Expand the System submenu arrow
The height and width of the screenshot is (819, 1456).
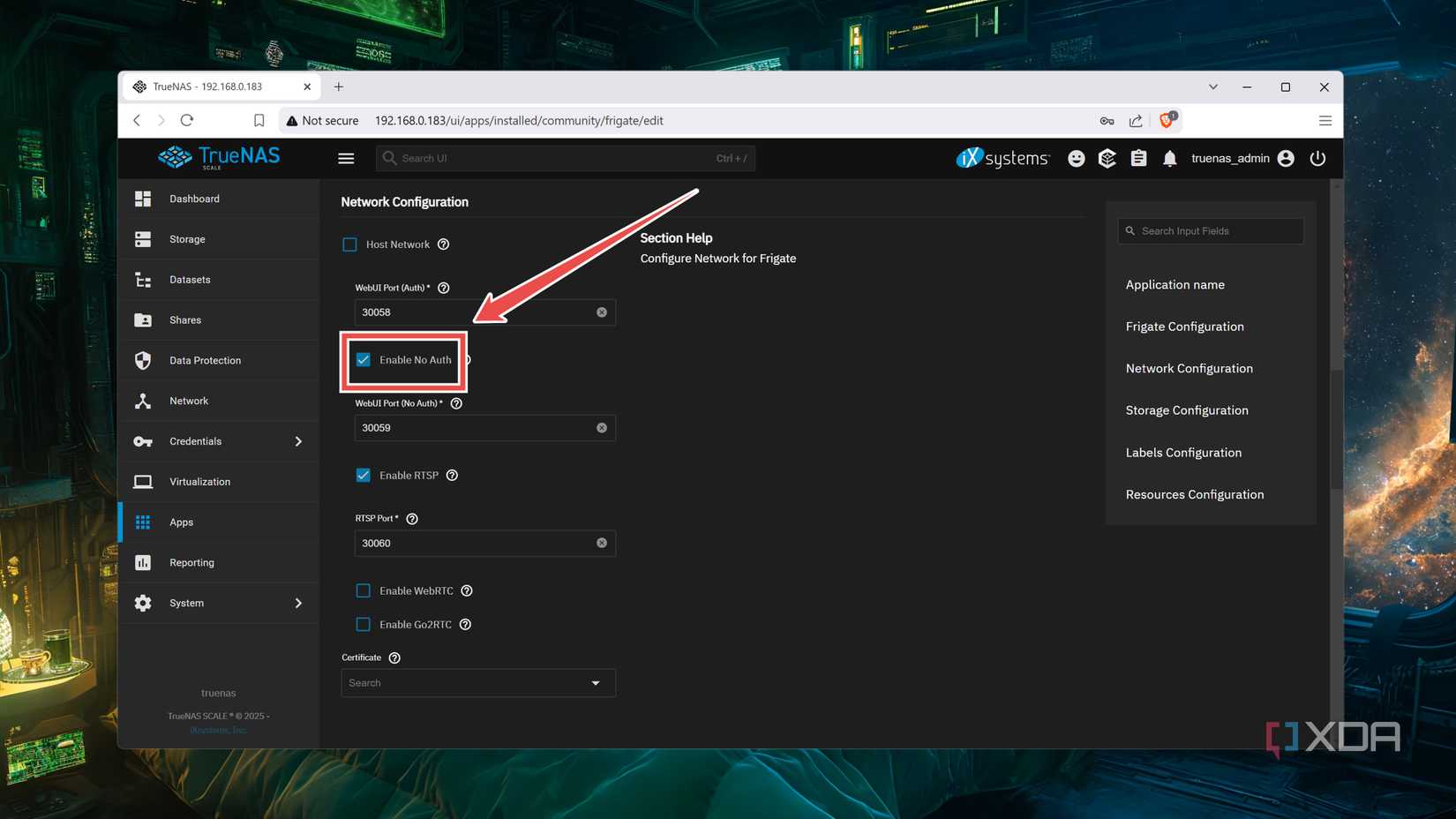(298, 603)
